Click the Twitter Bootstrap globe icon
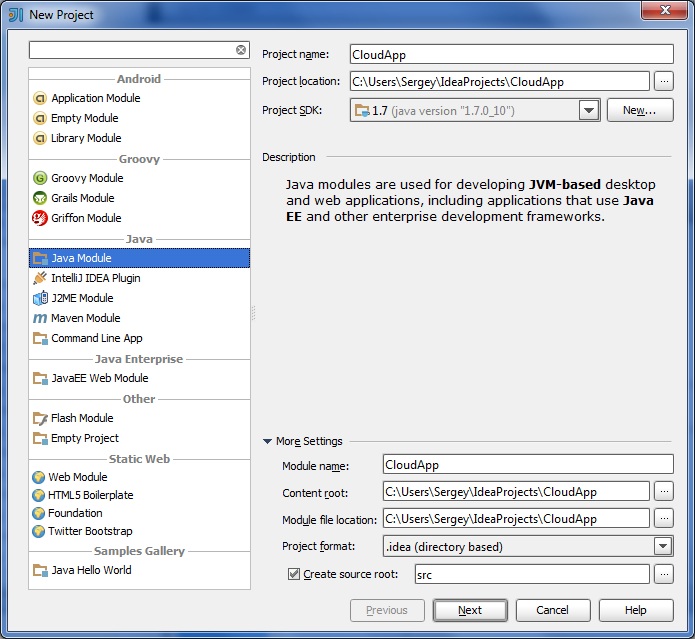The height and width of the screenshot is (639, 695). pos(39,531)
